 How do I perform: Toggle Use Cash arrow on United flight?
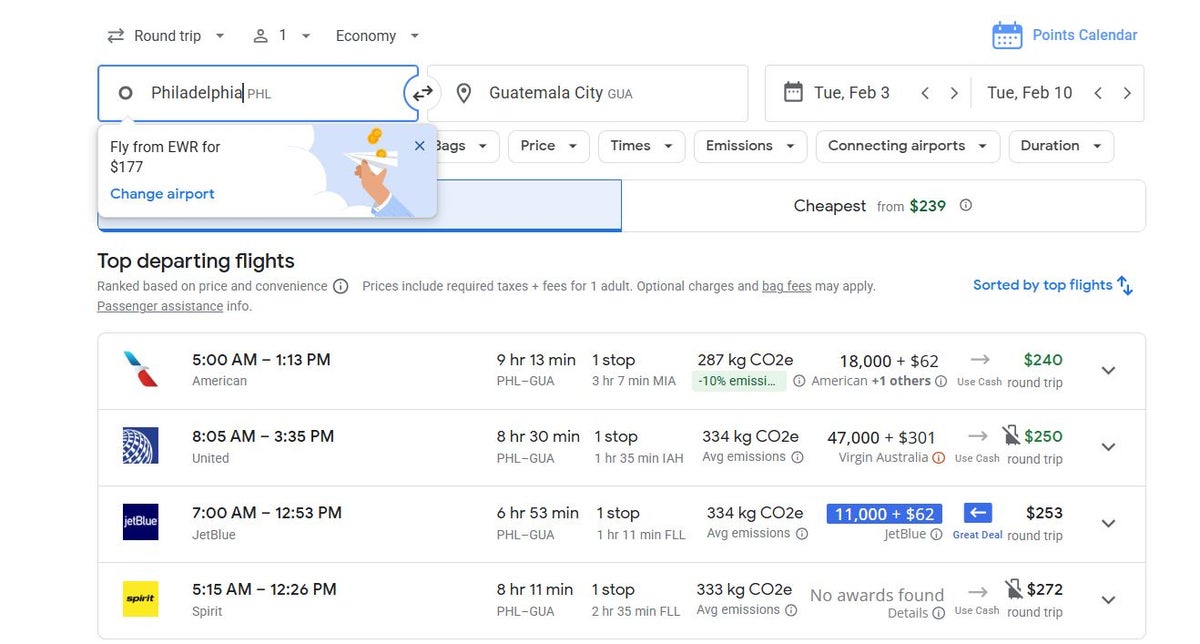[x=978, y=436]
